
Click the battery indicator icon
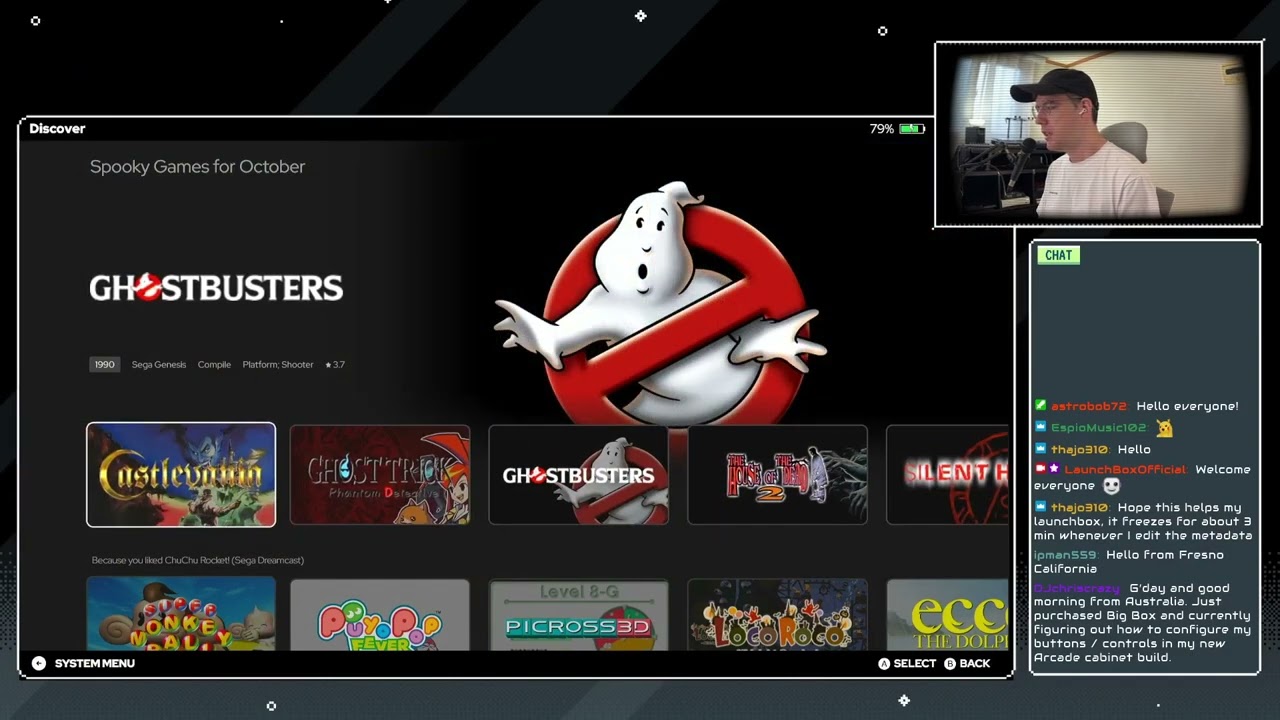click(x=911, y=129)
